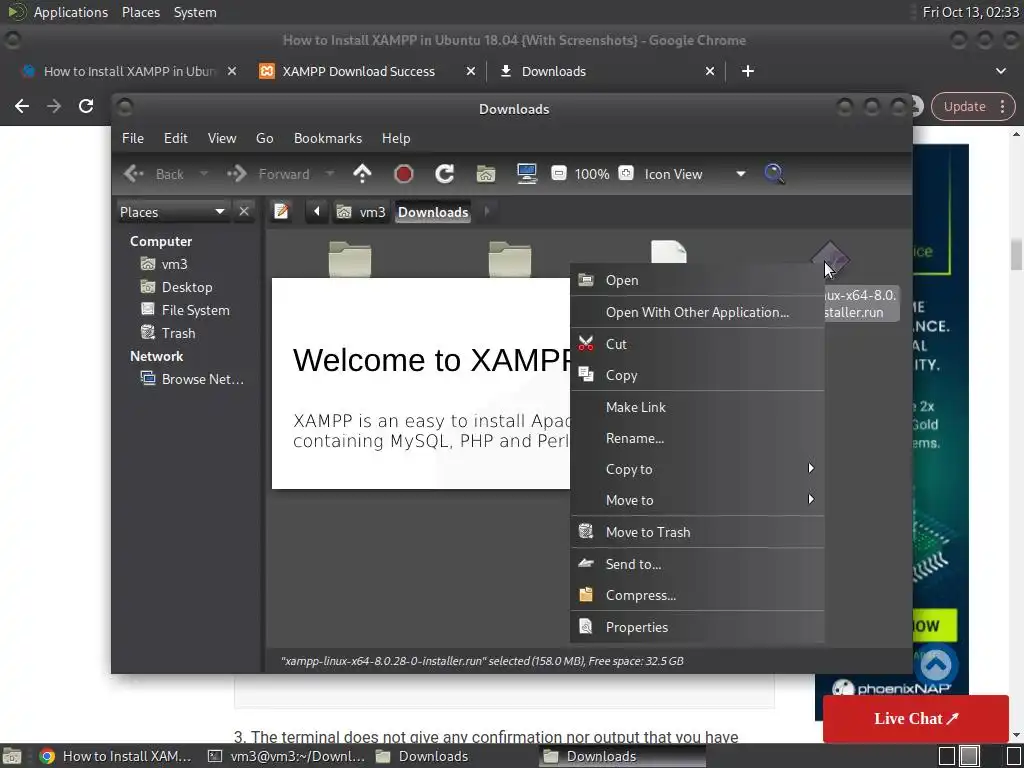The width and height of the screenshot is (1024, 768).
Task: Expand the Copy to submenu
Action: (697, 469)
